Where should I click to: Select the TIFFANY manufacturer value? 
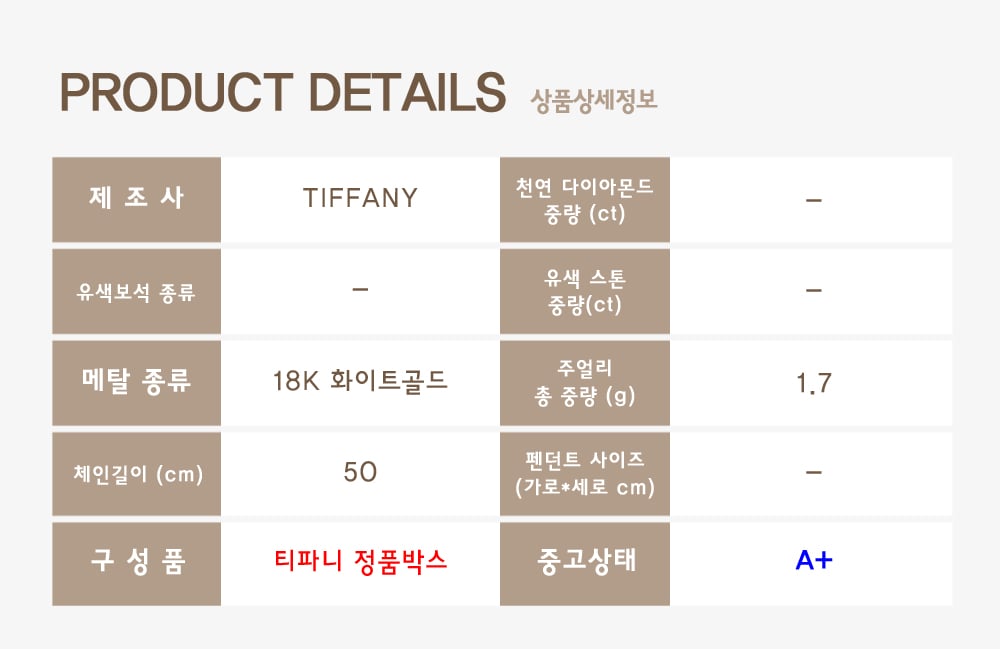[x=360, y=199]
